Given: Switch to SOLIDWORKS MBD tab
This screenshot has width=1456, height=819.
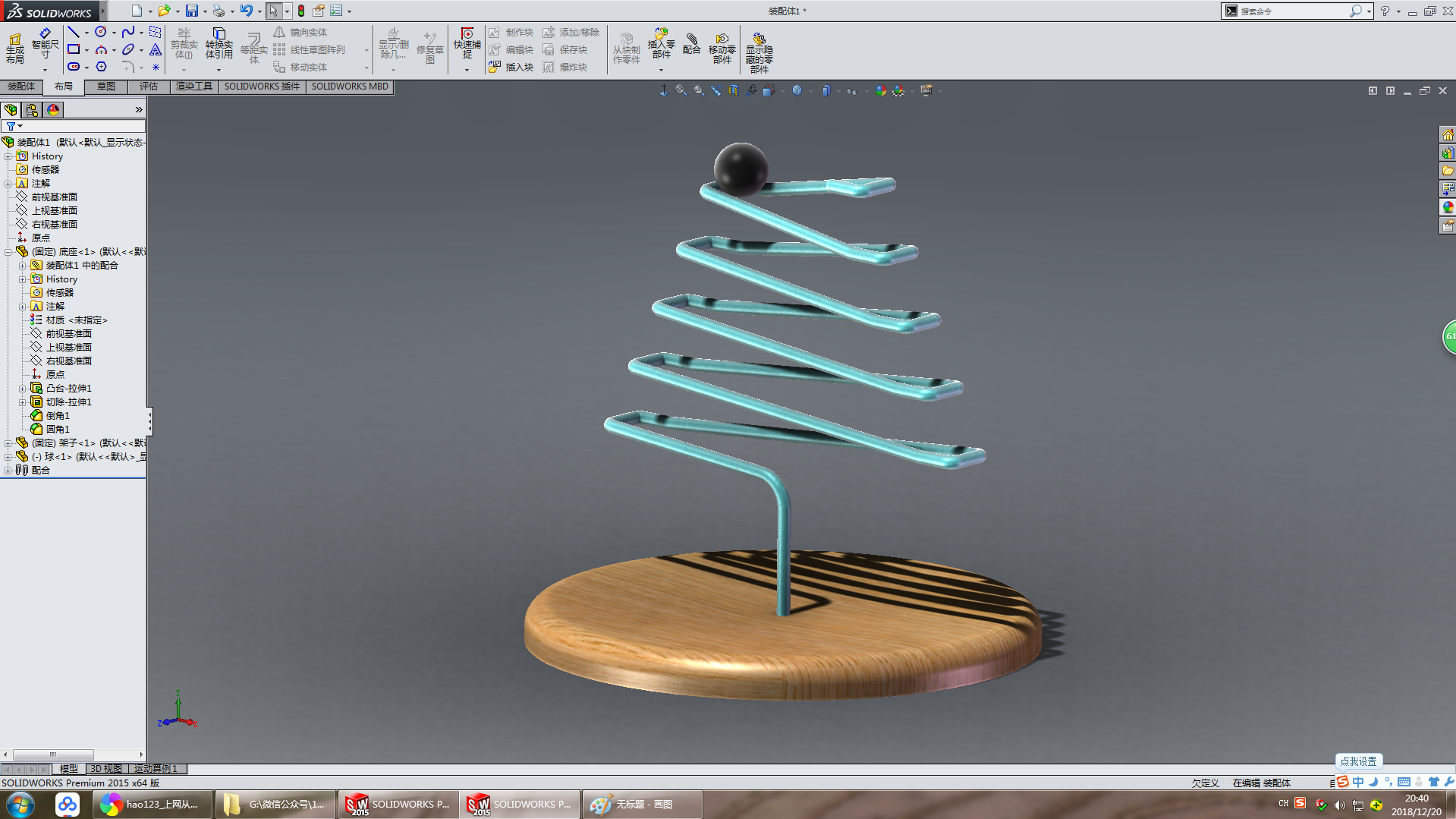Looking at the screenshot, I should coord(350,87).
